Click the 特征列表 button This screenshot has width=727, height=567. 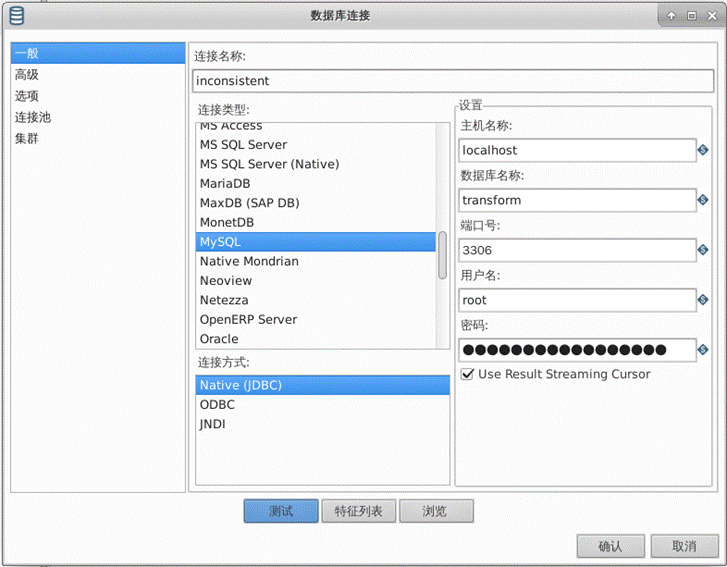coord(359,511)
